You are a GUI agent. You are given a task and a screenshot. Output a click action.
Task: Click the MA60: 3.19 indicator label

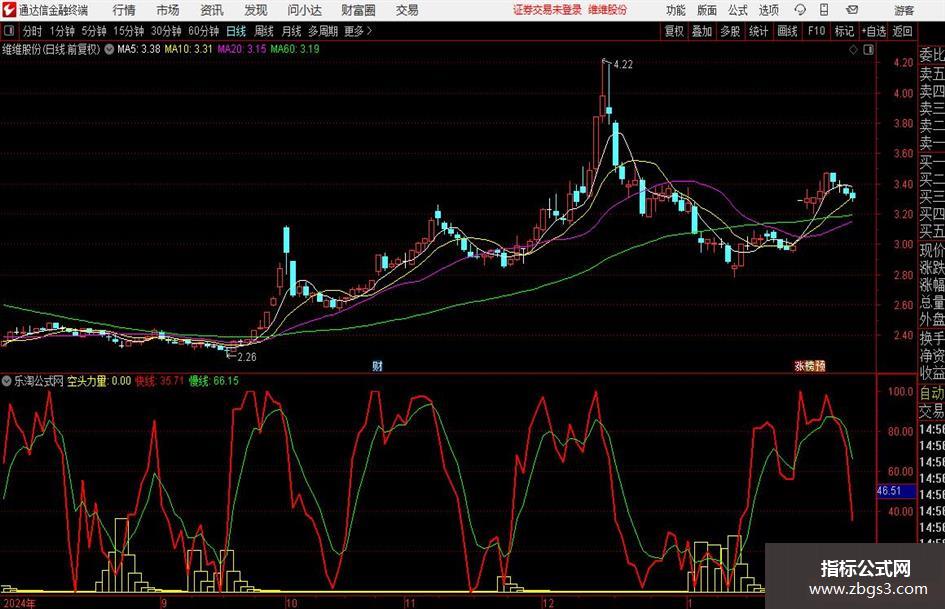295,49
